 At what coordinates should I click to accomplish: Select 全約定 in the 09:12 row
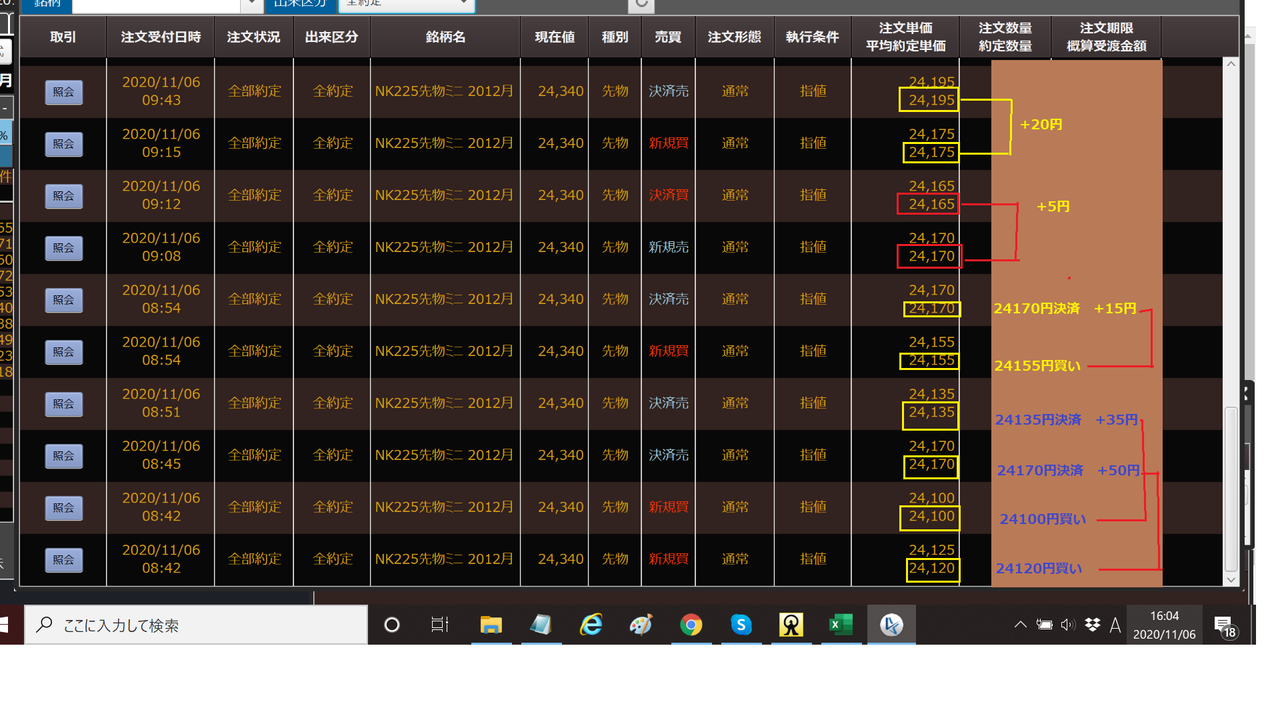(x=333, y=195)
